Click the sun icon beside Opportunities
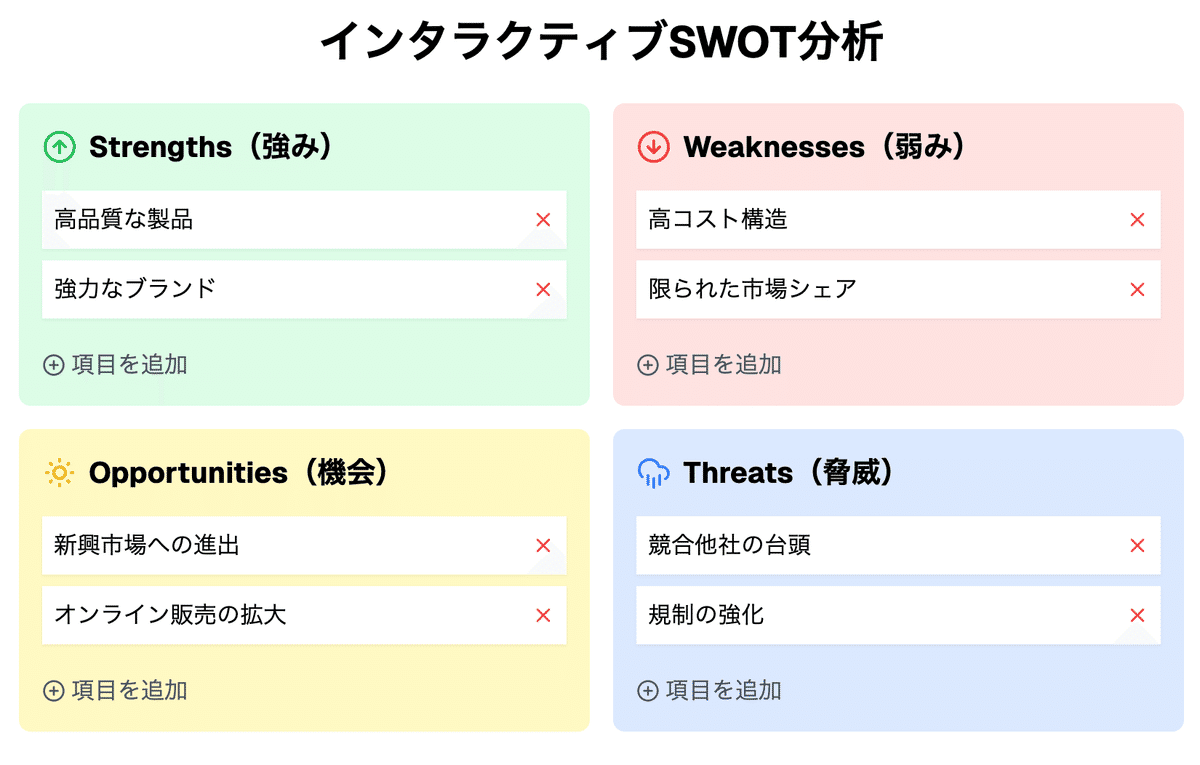The height and width of the screenshot is (765, 1200). click(x=60, y=473)
